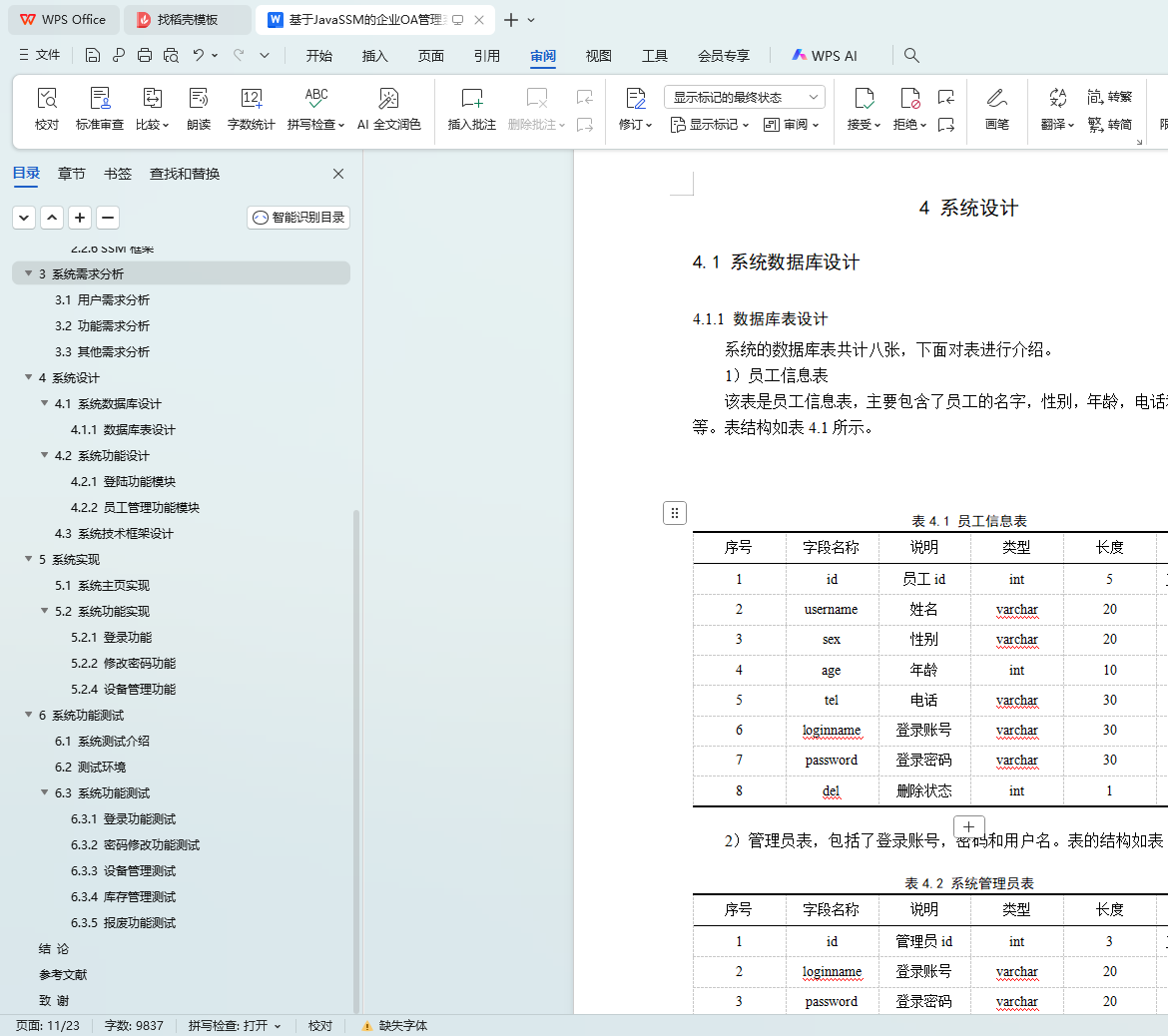
Task: Go to heading 6.3.3 设备管理测试
Action: coord(123,870)
